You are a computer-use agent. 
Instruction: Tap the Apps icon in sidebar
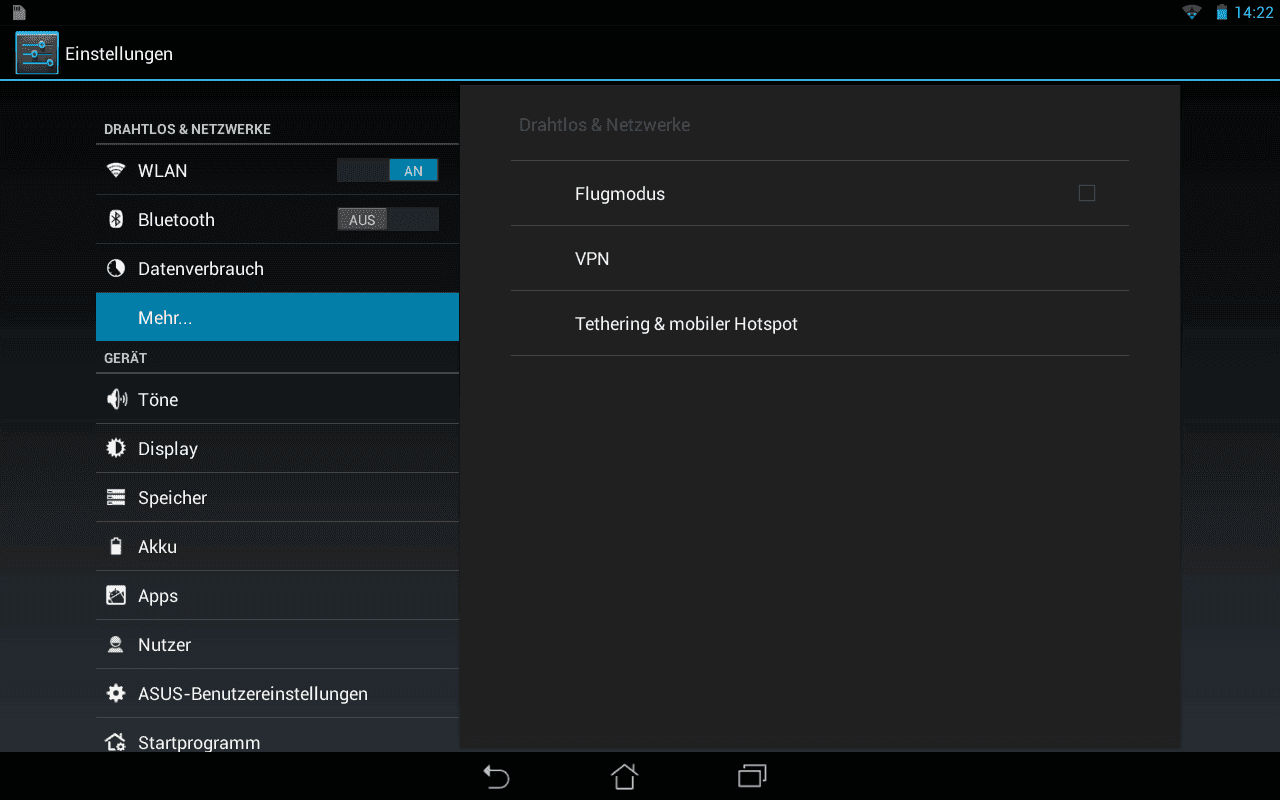(116, 595)
